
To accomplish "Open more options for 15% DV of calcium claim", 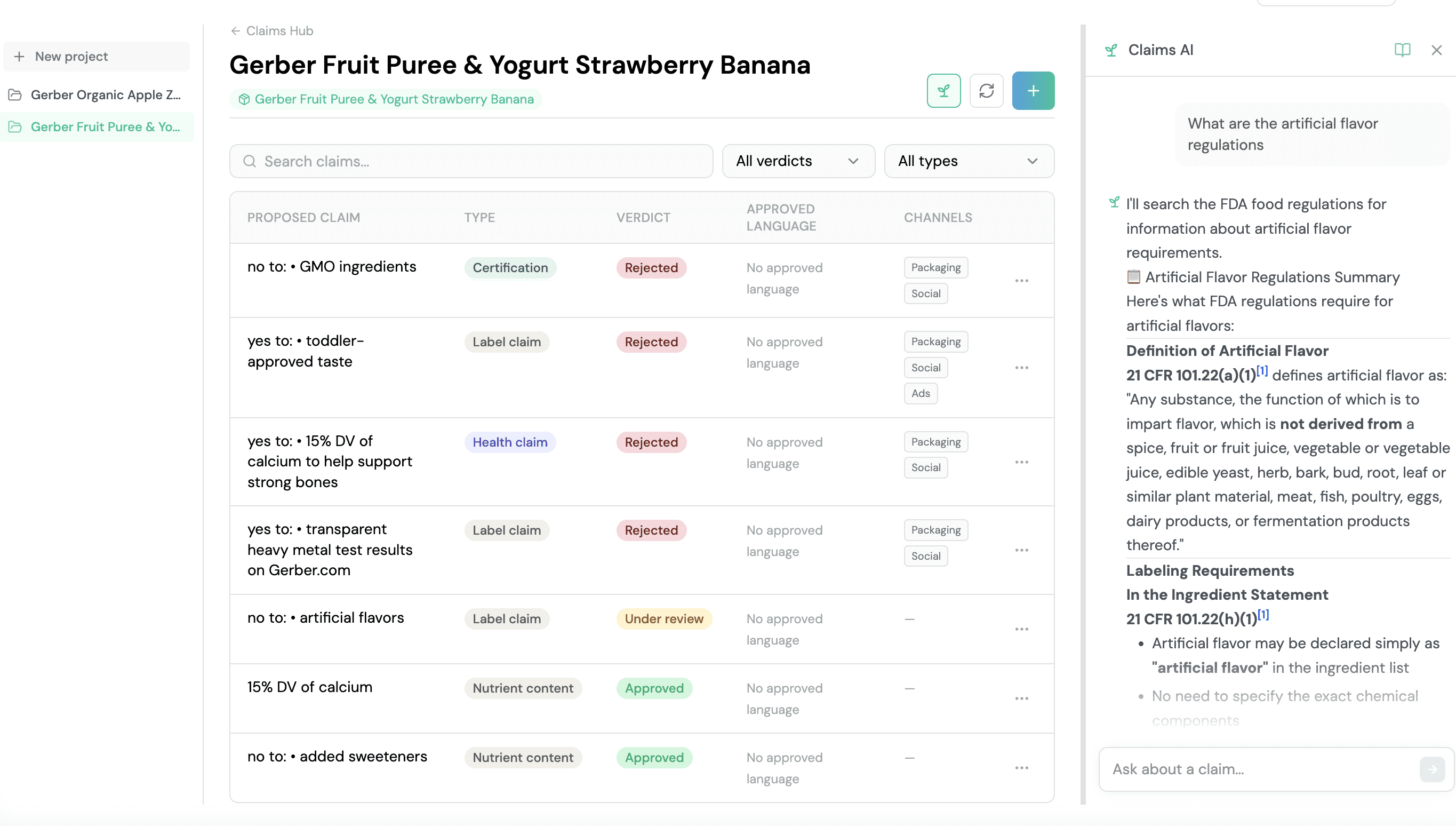I will (1021, 698).
